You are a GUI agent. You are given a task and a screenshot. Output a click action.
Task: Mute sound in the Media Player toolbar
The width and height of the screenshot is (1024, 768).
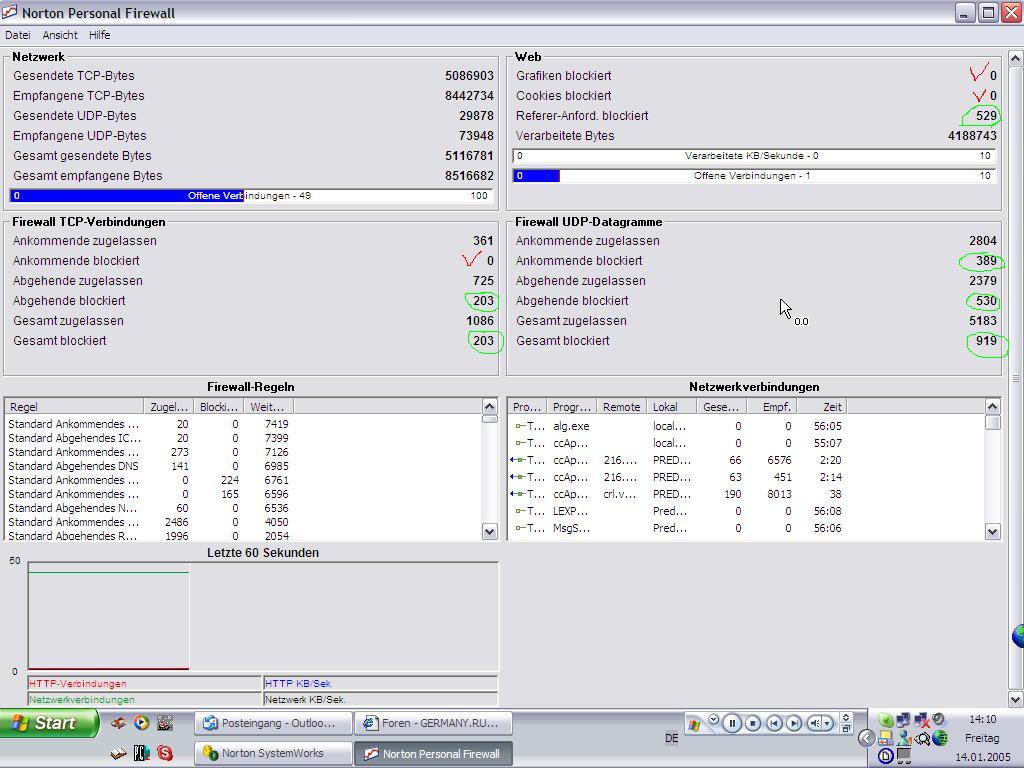pos(814,723)
